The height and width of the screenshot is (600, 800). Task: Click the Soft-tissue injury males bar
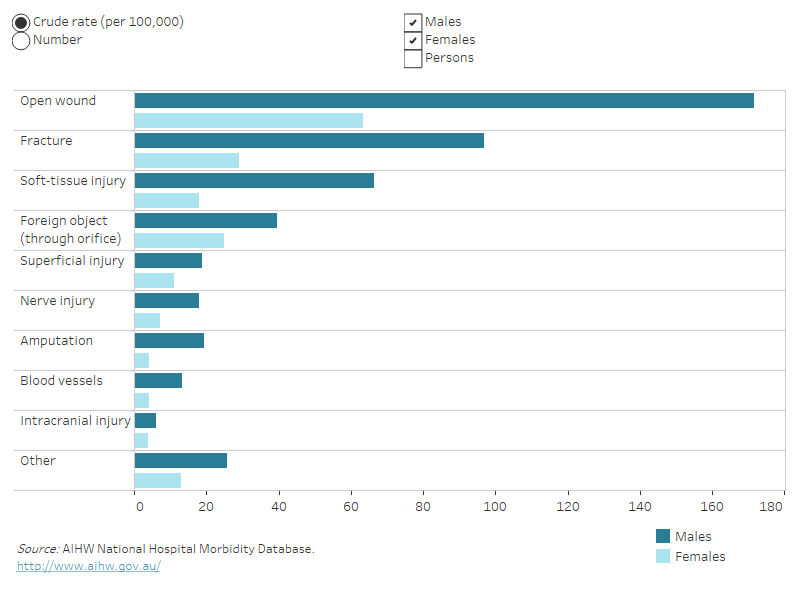254,180
